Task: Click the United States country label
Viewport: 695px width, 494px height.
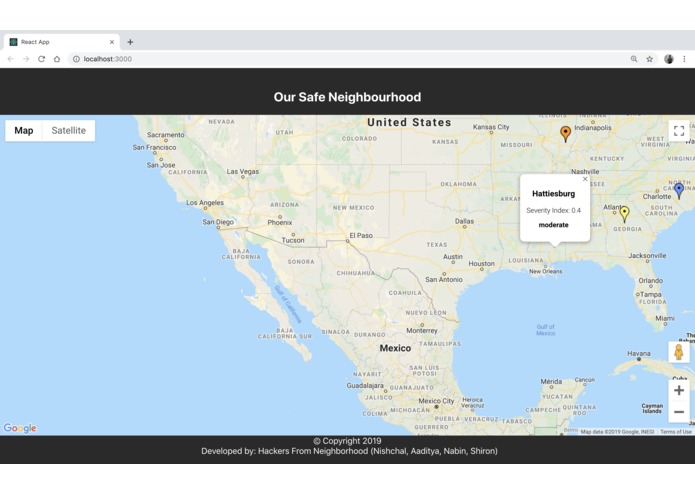Action: click(409, 122)
